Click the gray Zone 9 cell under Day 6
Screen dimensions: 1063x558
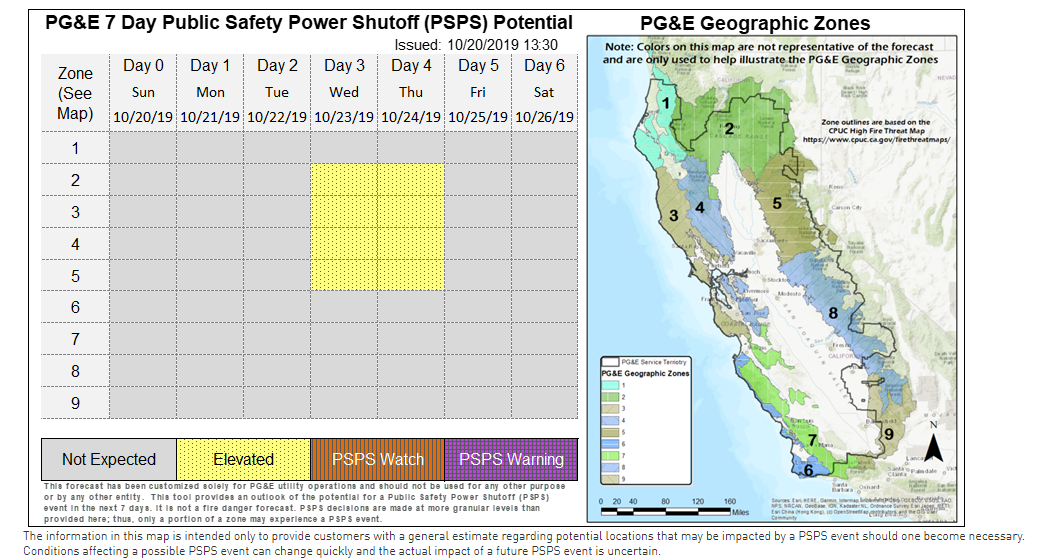544,403
